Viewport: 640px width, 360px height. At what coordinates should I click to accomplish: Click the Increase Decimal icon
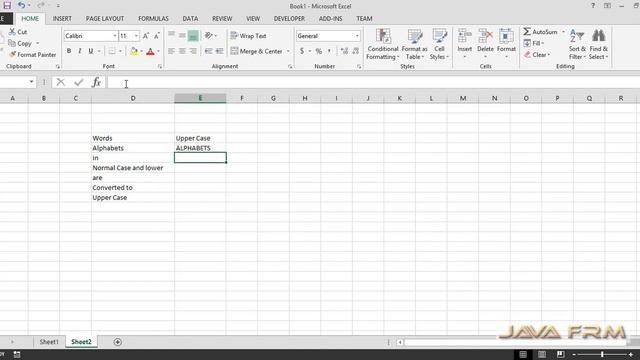coord(344,51)
